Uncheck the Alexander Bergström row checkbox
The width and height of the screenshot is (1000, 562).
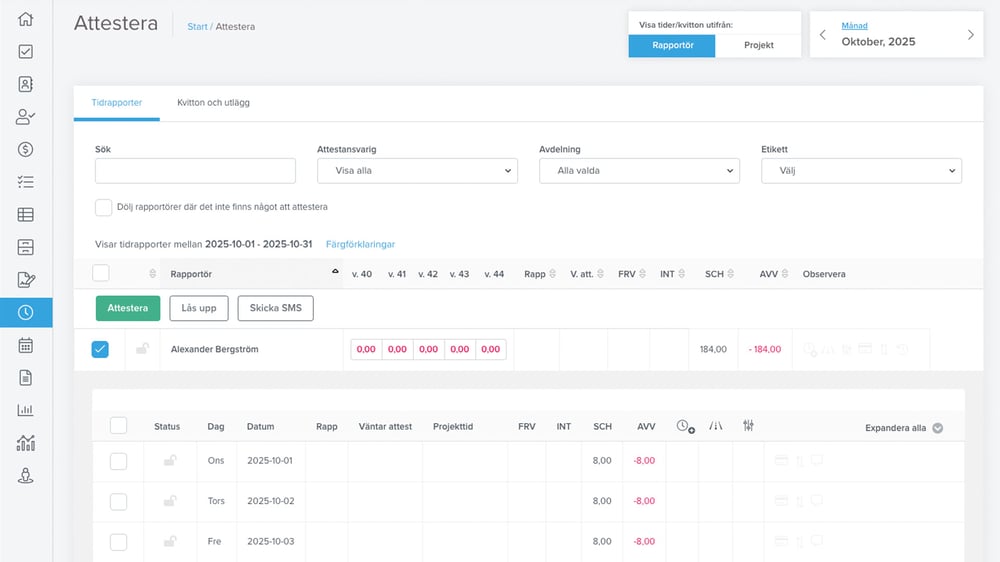pyautogui.click(x=100, y=349)
